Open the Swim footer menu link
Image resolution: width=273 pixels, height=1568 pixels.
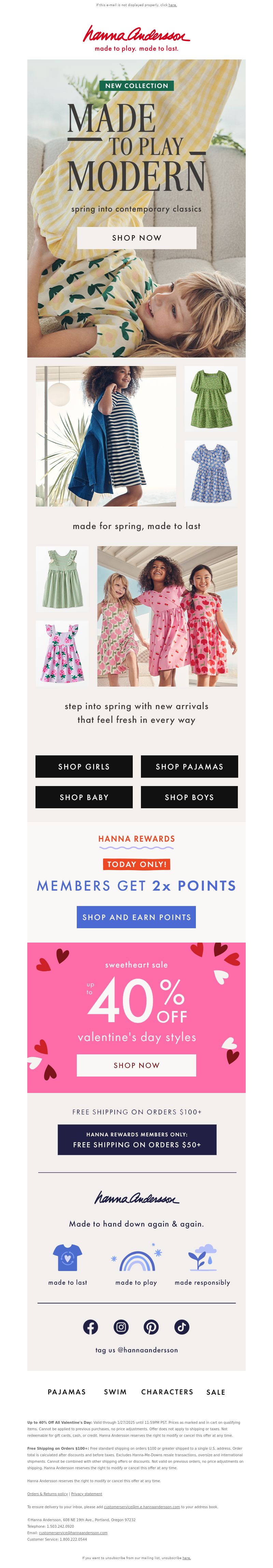point(116,1392)
